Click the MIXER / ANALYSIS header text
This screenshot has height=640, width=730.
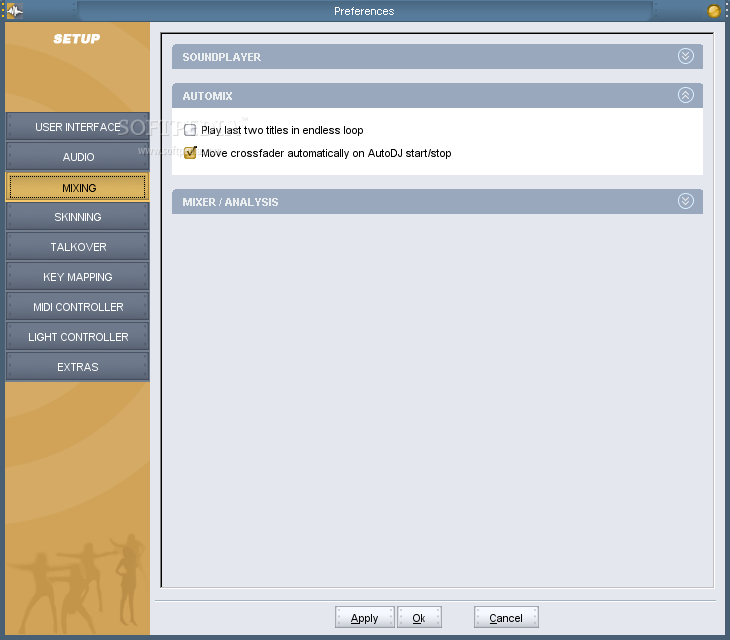230,202
